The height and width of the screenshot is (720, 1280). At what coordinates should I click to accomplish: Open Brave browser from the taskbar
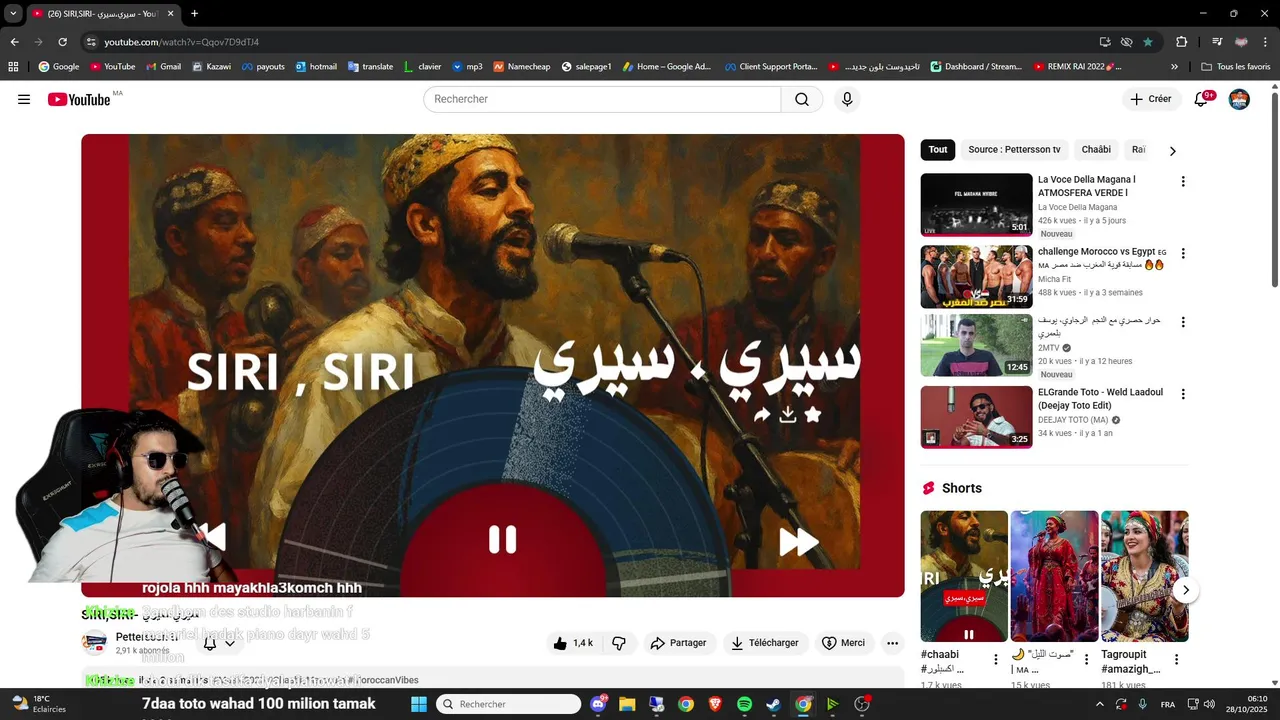pyautogui.click(x=715, y=704)
